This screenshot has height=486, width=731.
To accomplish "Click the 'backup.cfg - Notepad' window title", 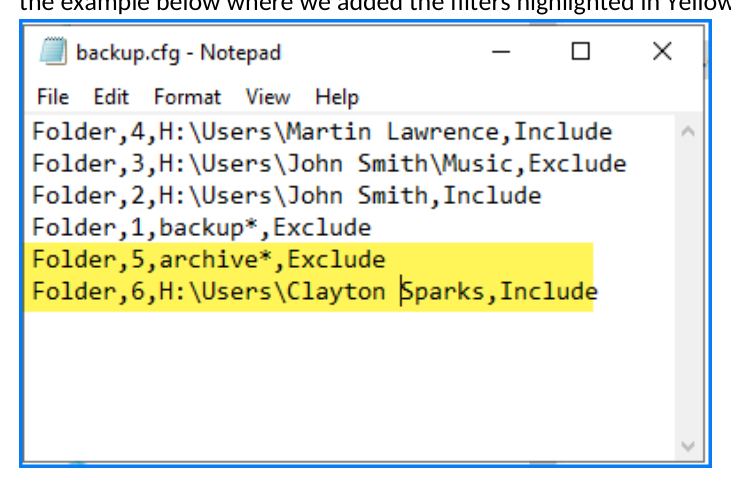I will 179,53.
